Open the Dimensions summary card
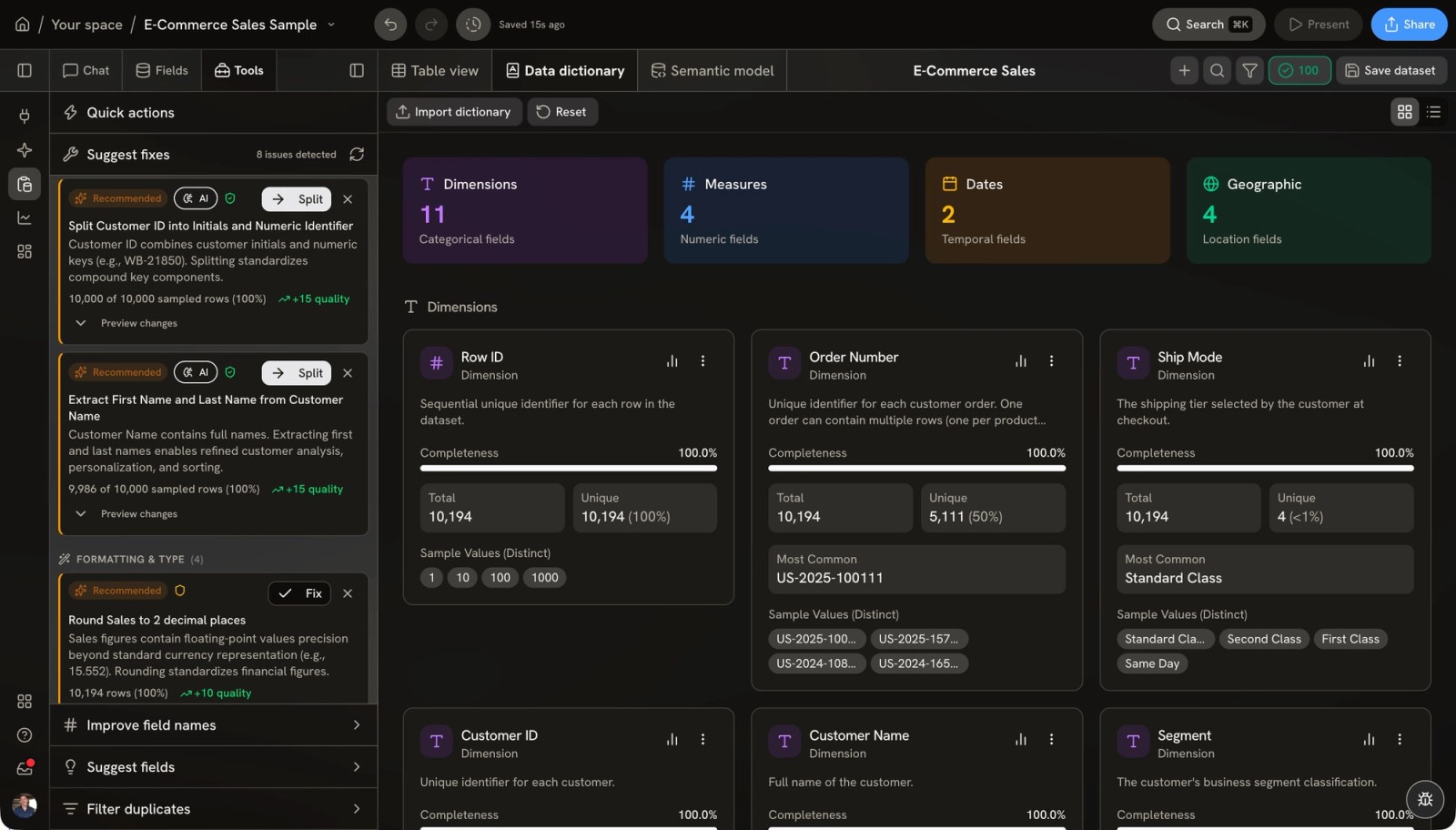 (525, 210)
